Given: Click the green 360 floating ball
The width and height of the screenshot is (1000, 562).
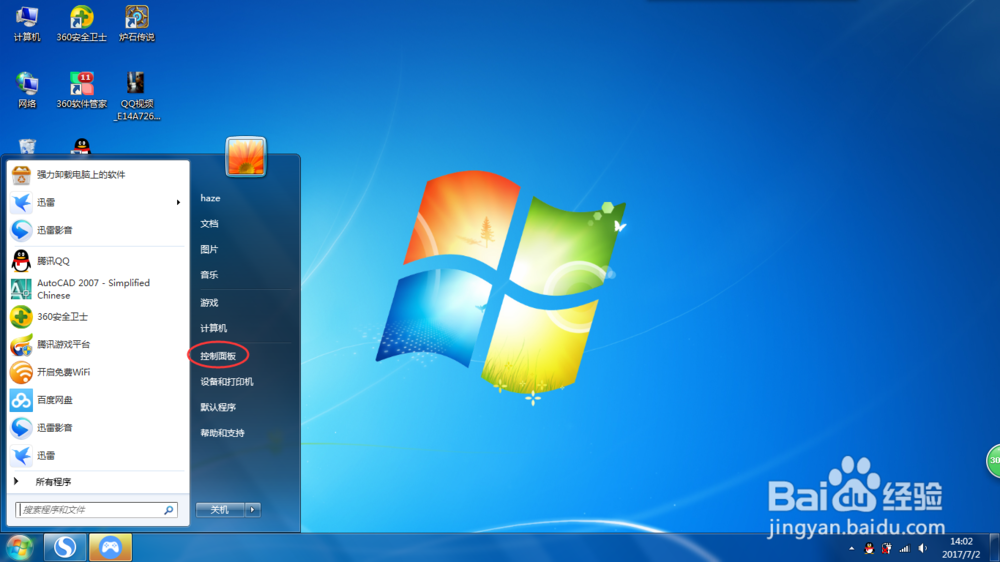Looking at the screenshot, I should click(x=993, y=460).
